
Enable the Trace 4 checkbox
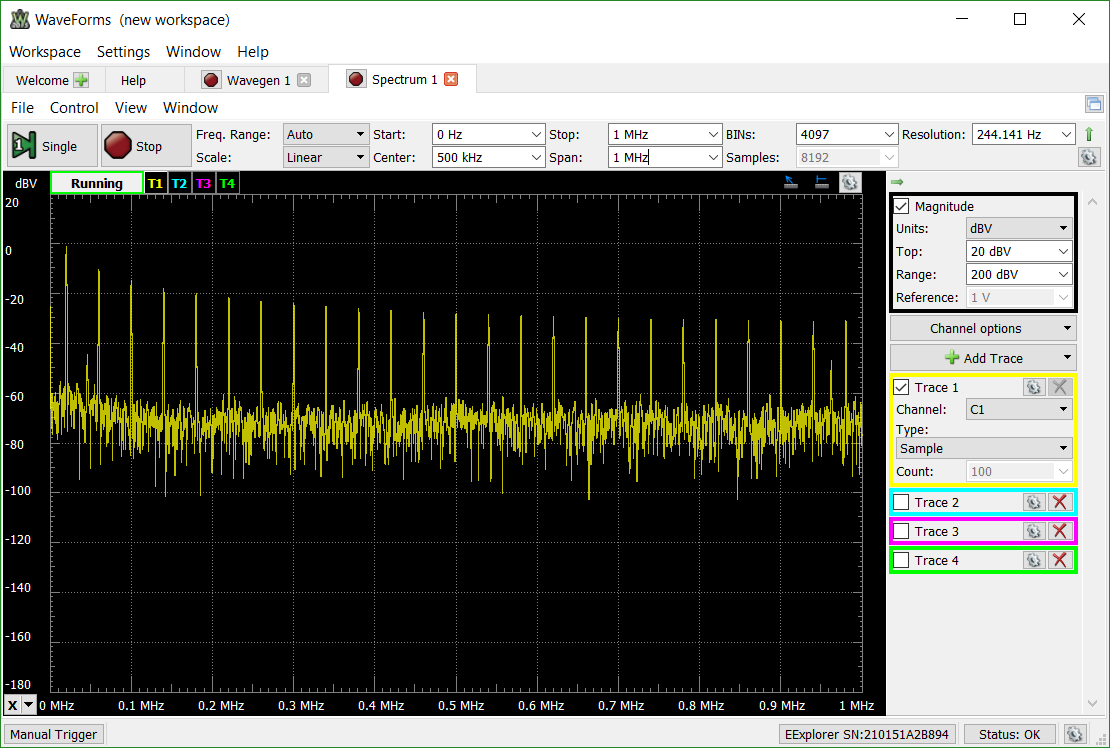(x=901, y=560)
